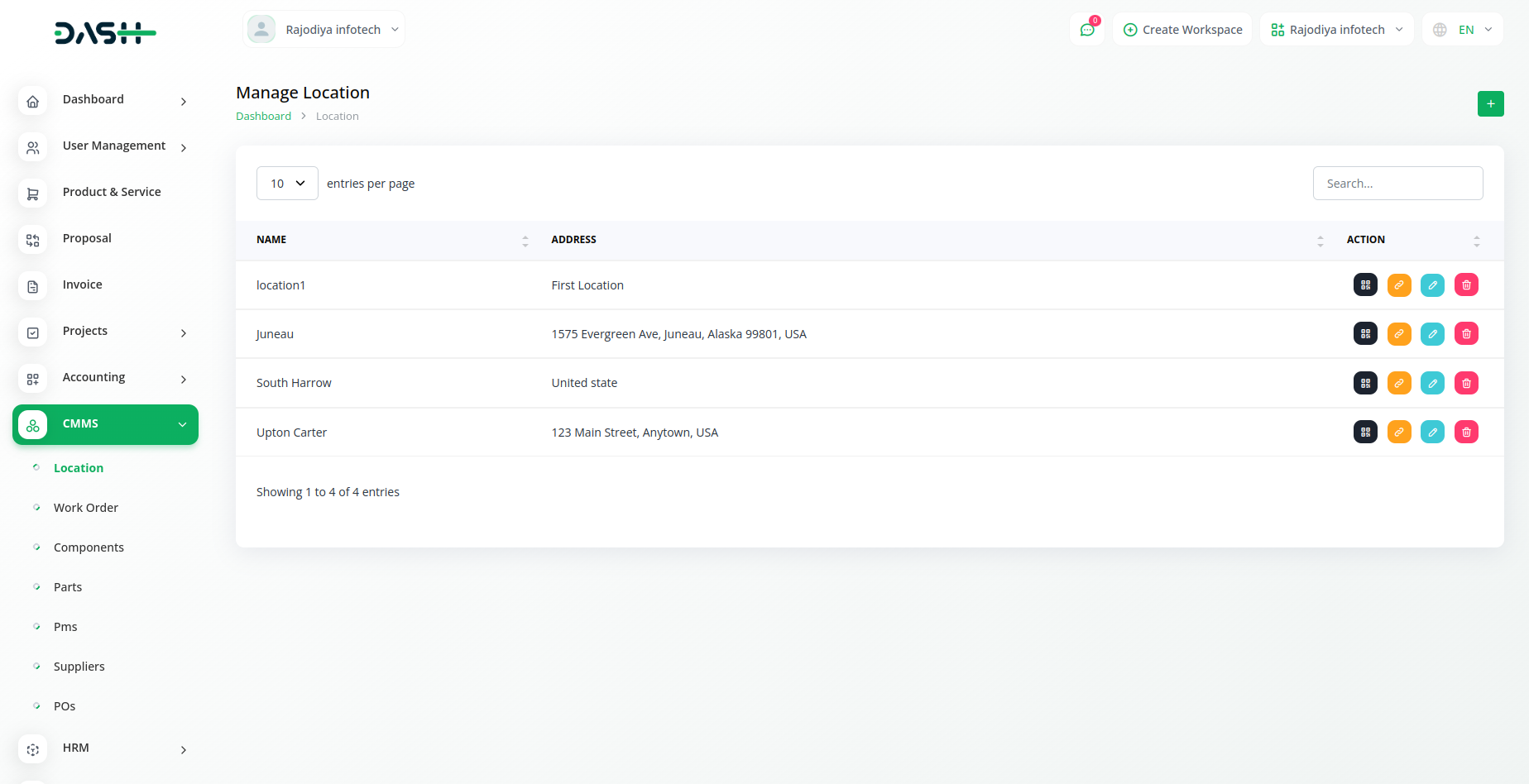Screen dimensions: 1529x784
Task: Open the Rajodiya infotech workspace dropdown
Action: (1336, 30)
